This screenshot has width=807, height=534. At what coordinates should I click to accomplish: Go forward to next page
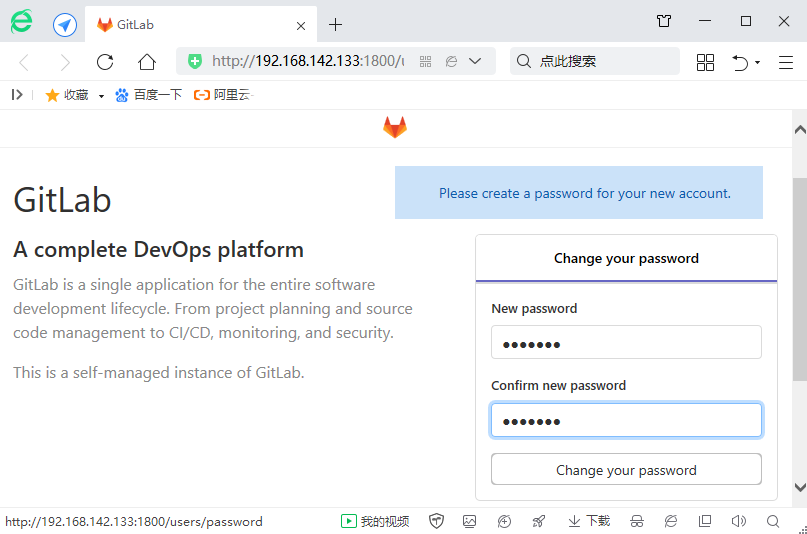(64, 62)
